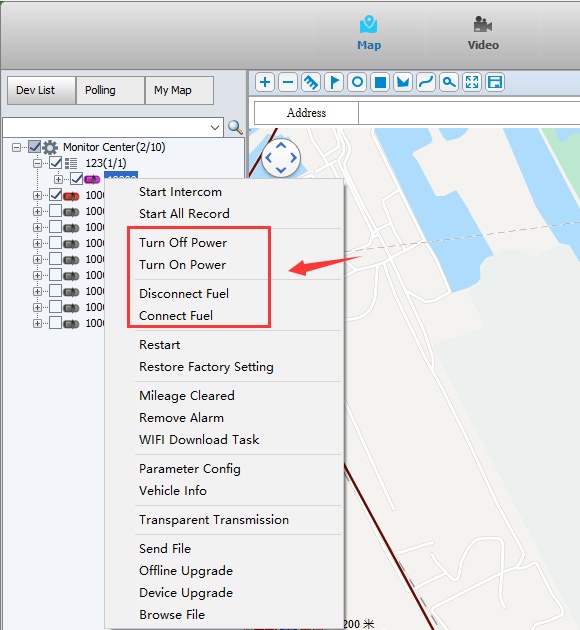Expand the purple car vehicle node

click(x=59, y=179)
